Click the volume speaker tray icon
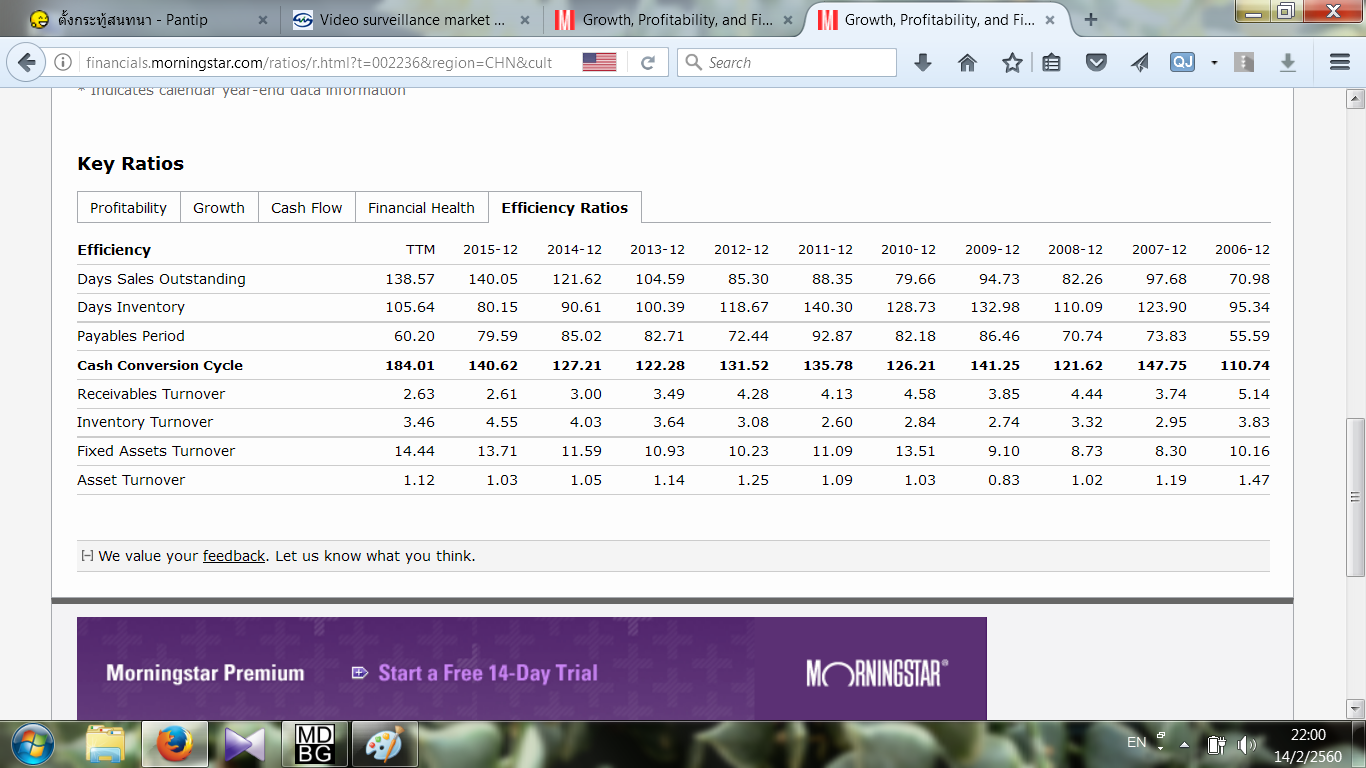1366x768 pixels. point(1247,745)
